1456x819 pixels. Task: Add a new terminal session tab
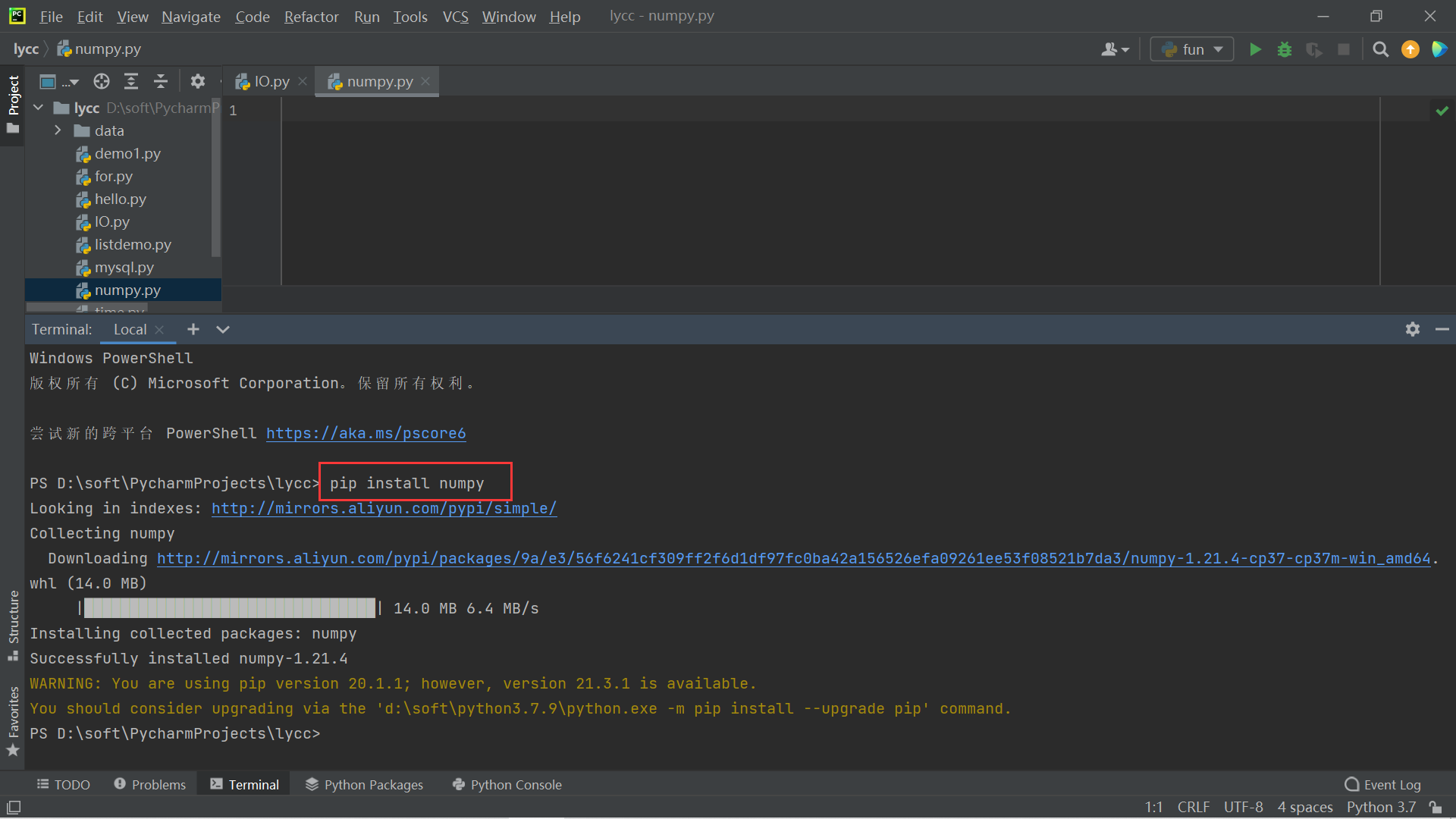click(x=193, y=329)
